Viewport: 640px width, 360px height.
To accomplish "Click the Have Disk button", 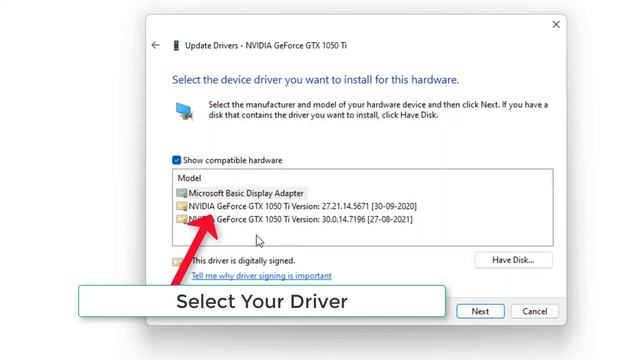I will coord(513,260).
